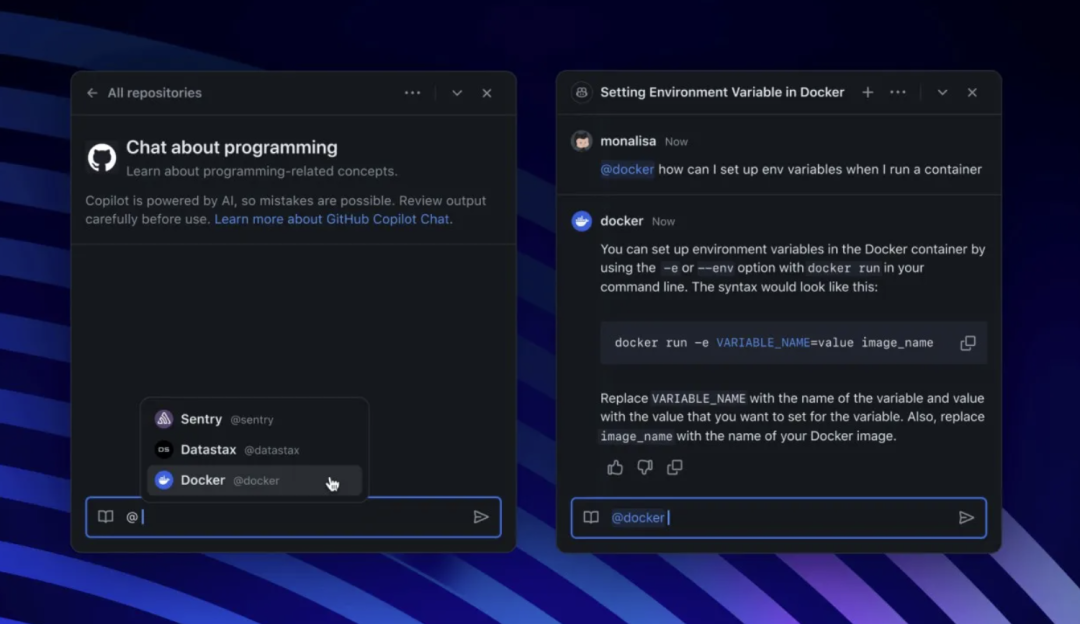Click the 'docker run -e VARIABLE_NAME=value image_name' code text
This screenshot has height=624, width=1080.
pos(773,343)
